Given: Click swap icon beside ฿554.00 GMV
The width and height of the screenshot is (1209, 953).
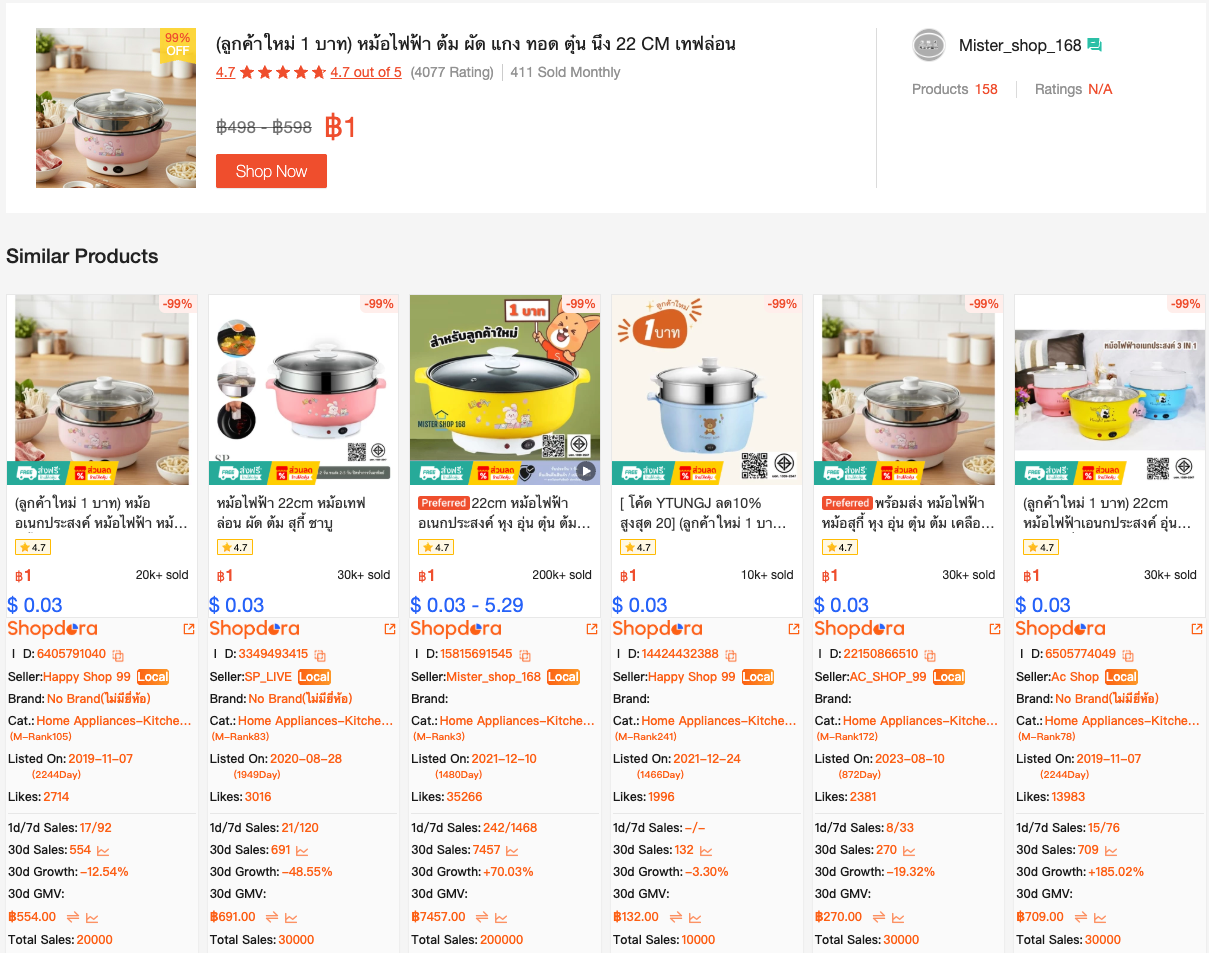Looking at the screenshot, I should coord(72,917).
